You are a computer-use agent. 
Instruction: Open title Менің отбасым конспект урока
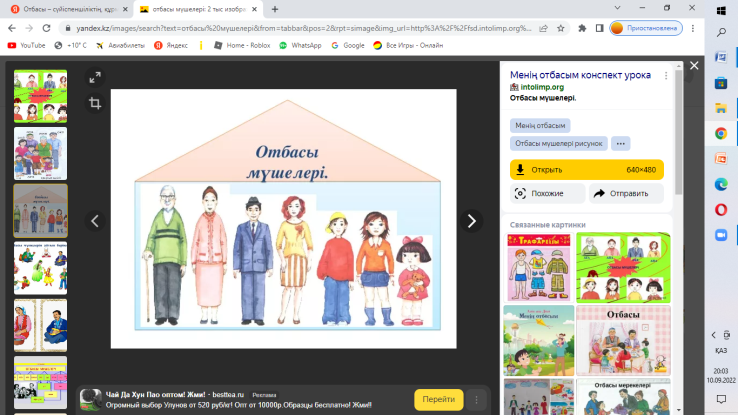[580, 75]
